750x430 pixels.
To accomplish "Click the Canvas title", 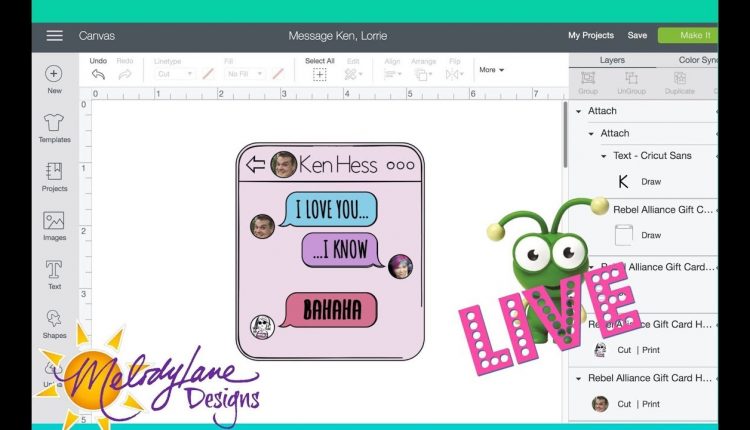I will click(x=97, y=36).
